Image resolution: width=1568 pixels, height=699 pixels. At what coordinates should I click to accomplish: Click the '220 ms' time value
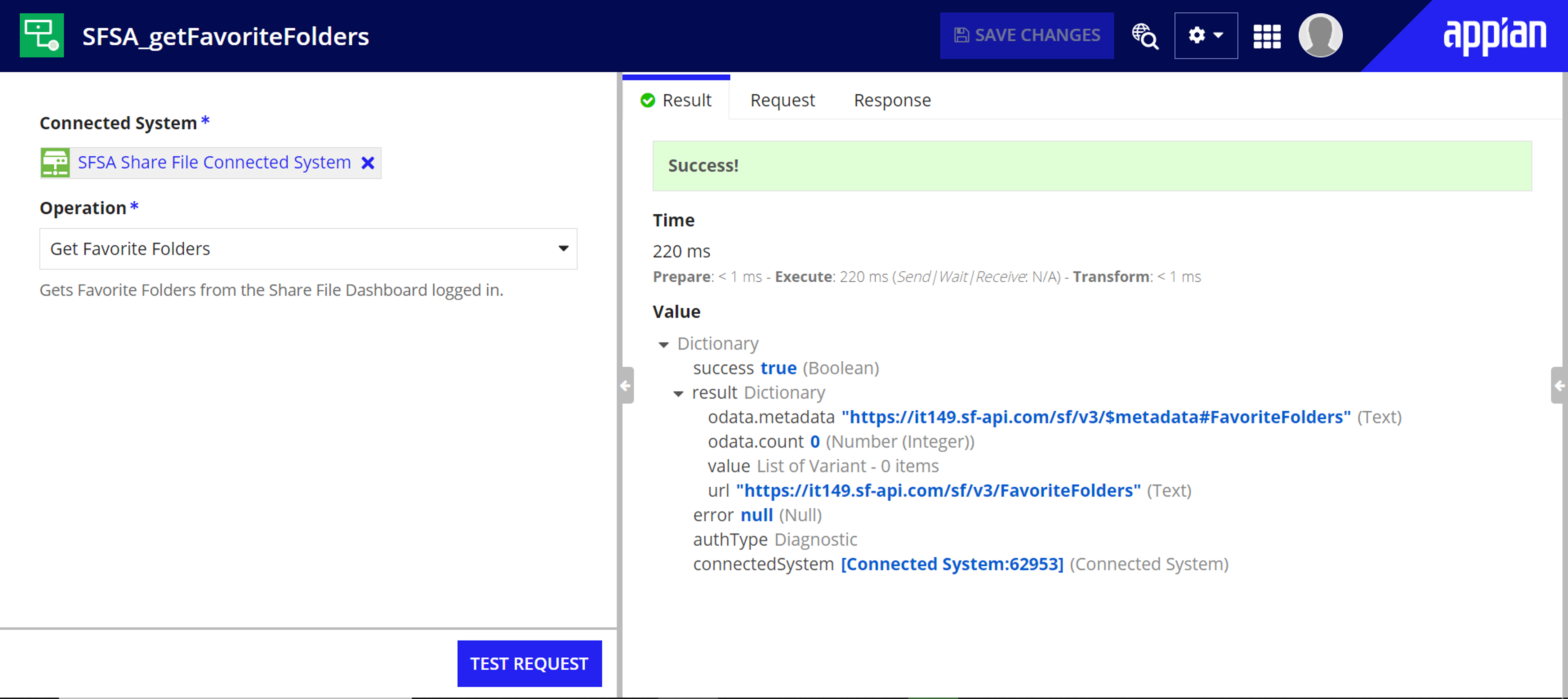(681, 251)
